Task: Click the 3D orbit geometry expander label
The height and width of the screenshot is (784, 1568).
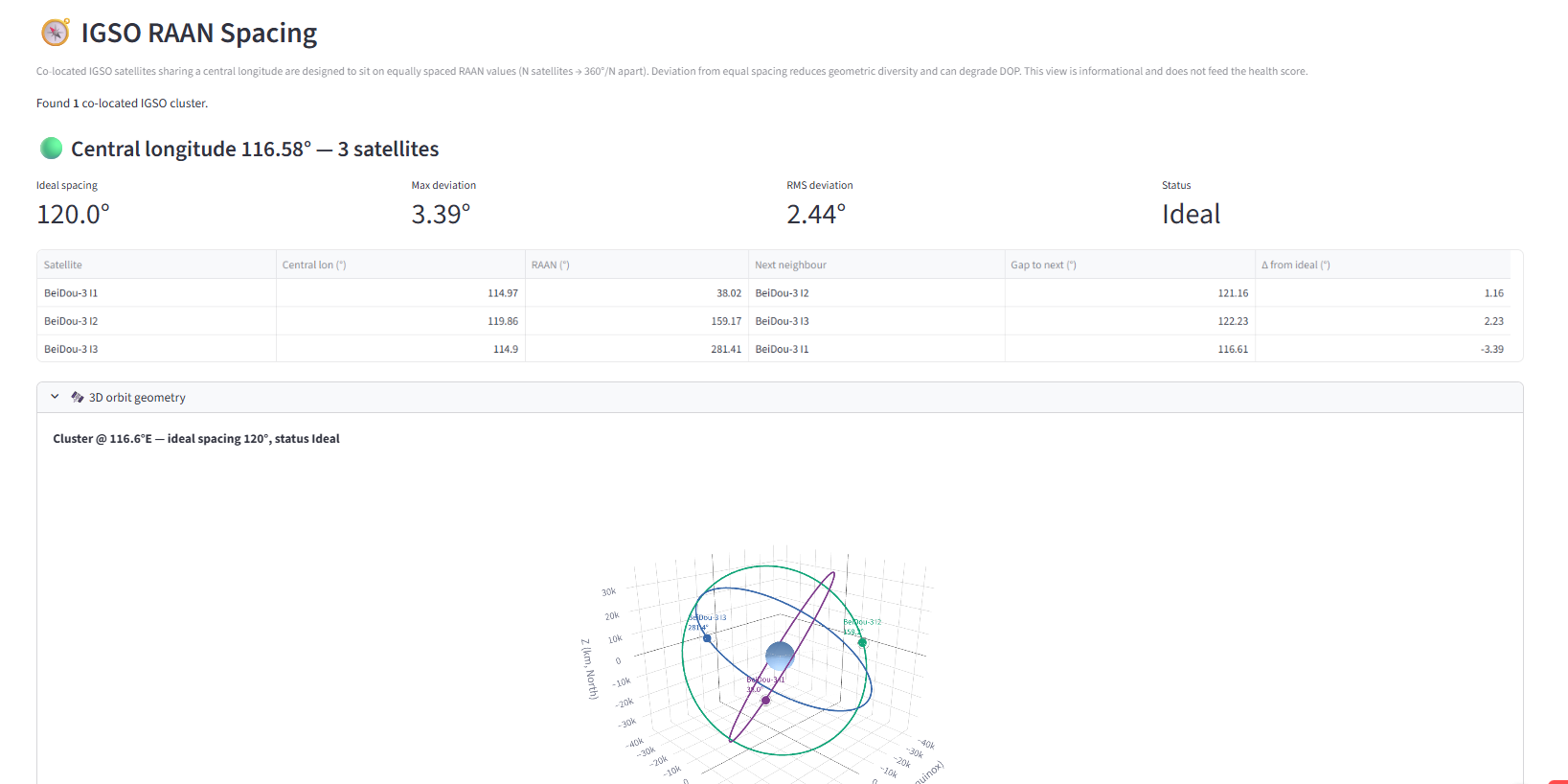Action: (x=137, y=397)
